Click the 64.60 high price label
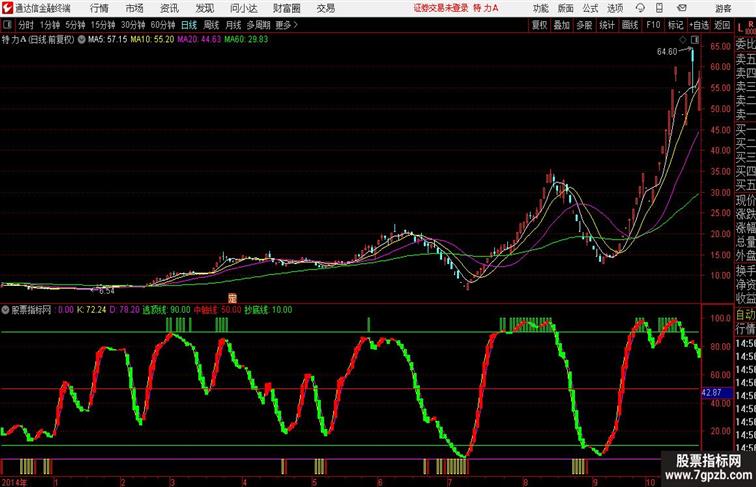The height and width of the screenshot is (487, 756). [x=667, y=52]
